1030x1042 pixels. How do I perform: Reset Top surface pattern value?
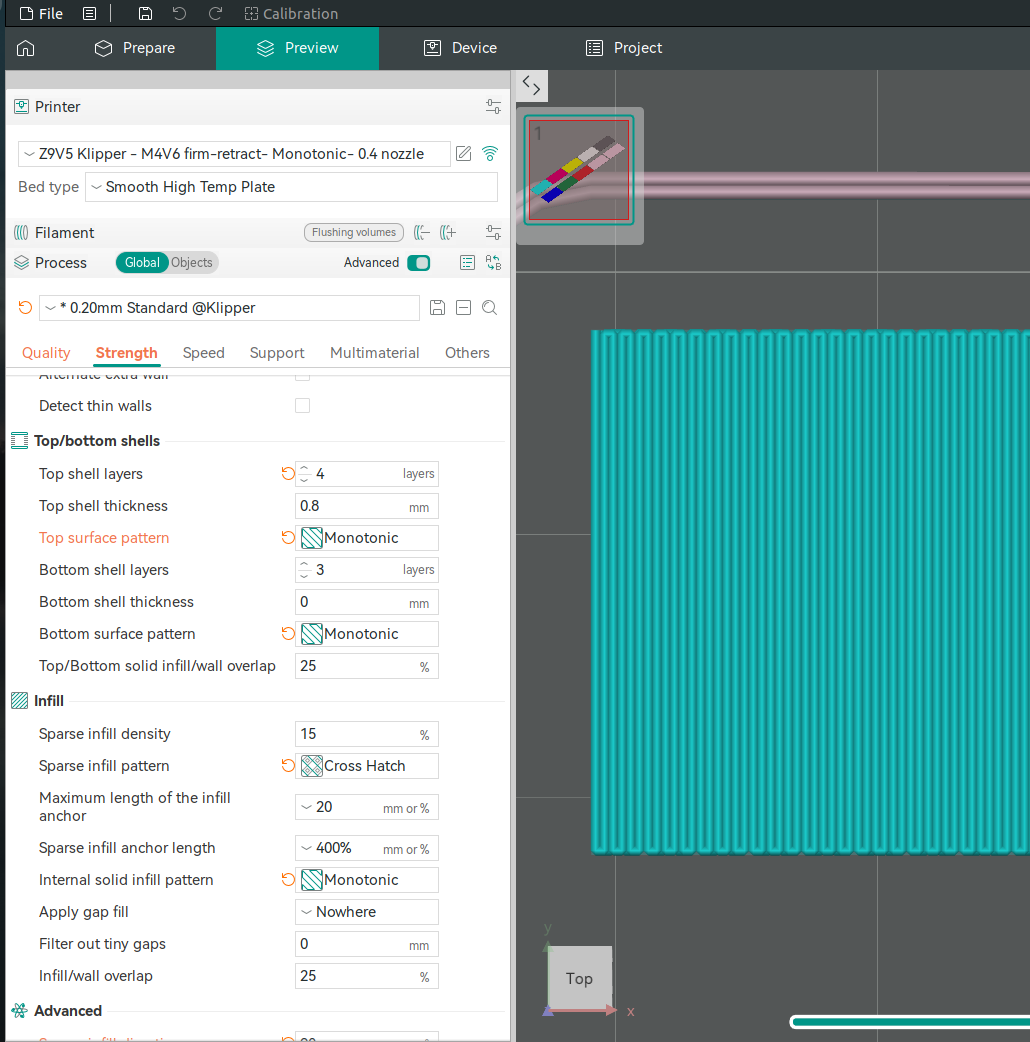[288, 538]
